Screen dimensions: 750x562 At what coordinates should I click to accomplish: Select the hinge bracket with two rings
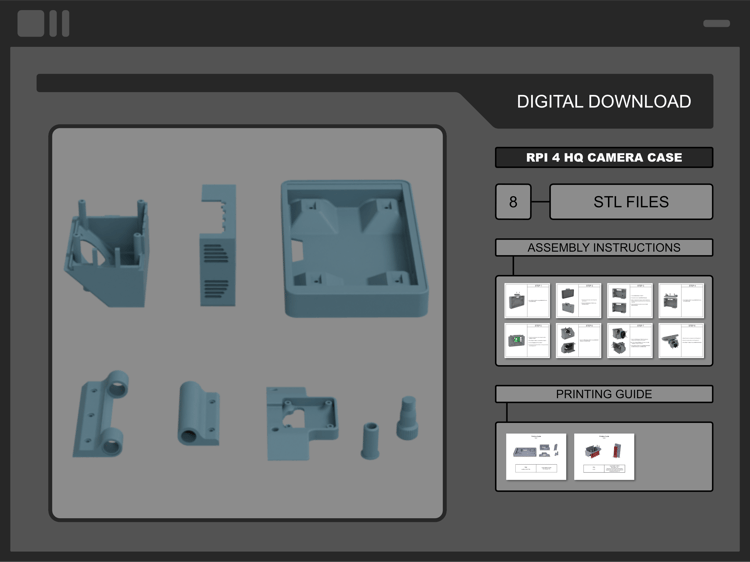[x=101, y=414]
